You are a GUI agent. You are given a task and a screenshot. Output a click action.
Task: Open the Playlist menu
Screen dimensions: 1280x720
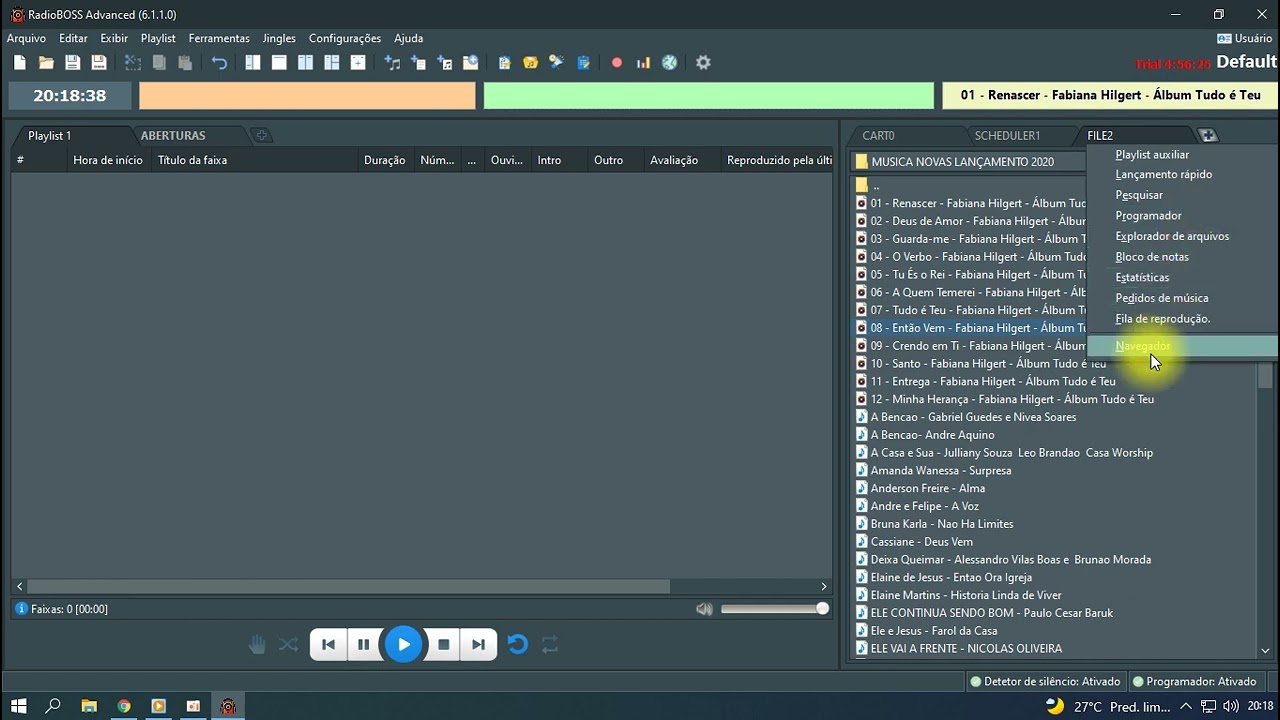point(158,38)
